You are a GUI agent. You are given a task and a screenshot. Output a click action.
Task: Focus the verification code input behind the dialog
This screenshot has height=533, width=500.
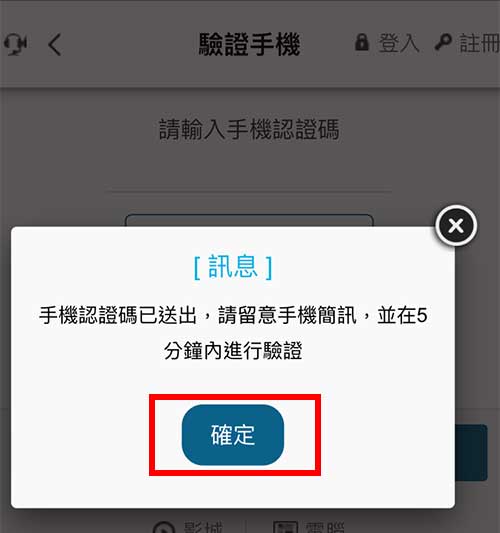pos(249,220)
